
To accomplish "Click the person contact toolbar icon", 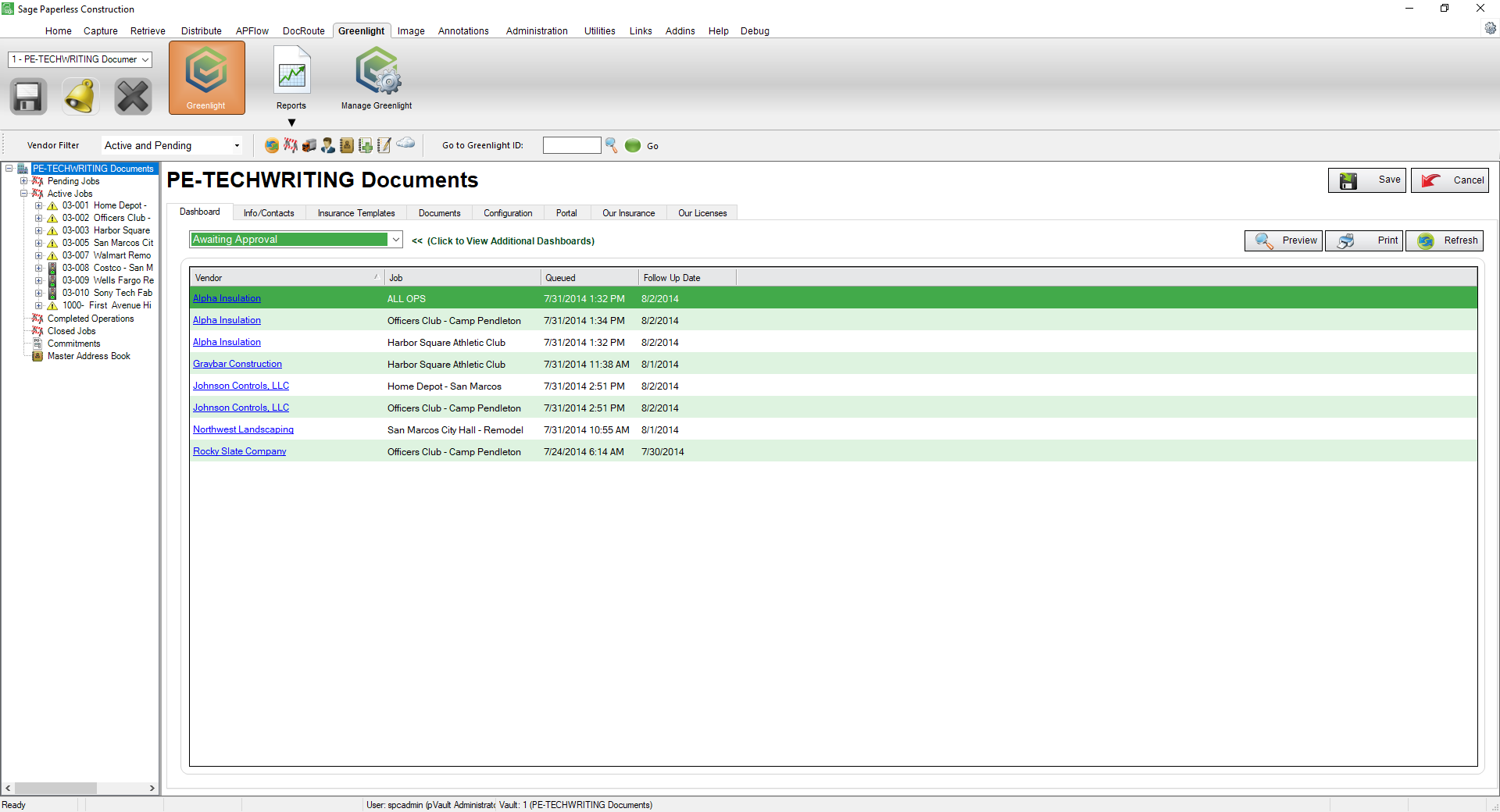I will pyautogui.click(x=328, y=145).
